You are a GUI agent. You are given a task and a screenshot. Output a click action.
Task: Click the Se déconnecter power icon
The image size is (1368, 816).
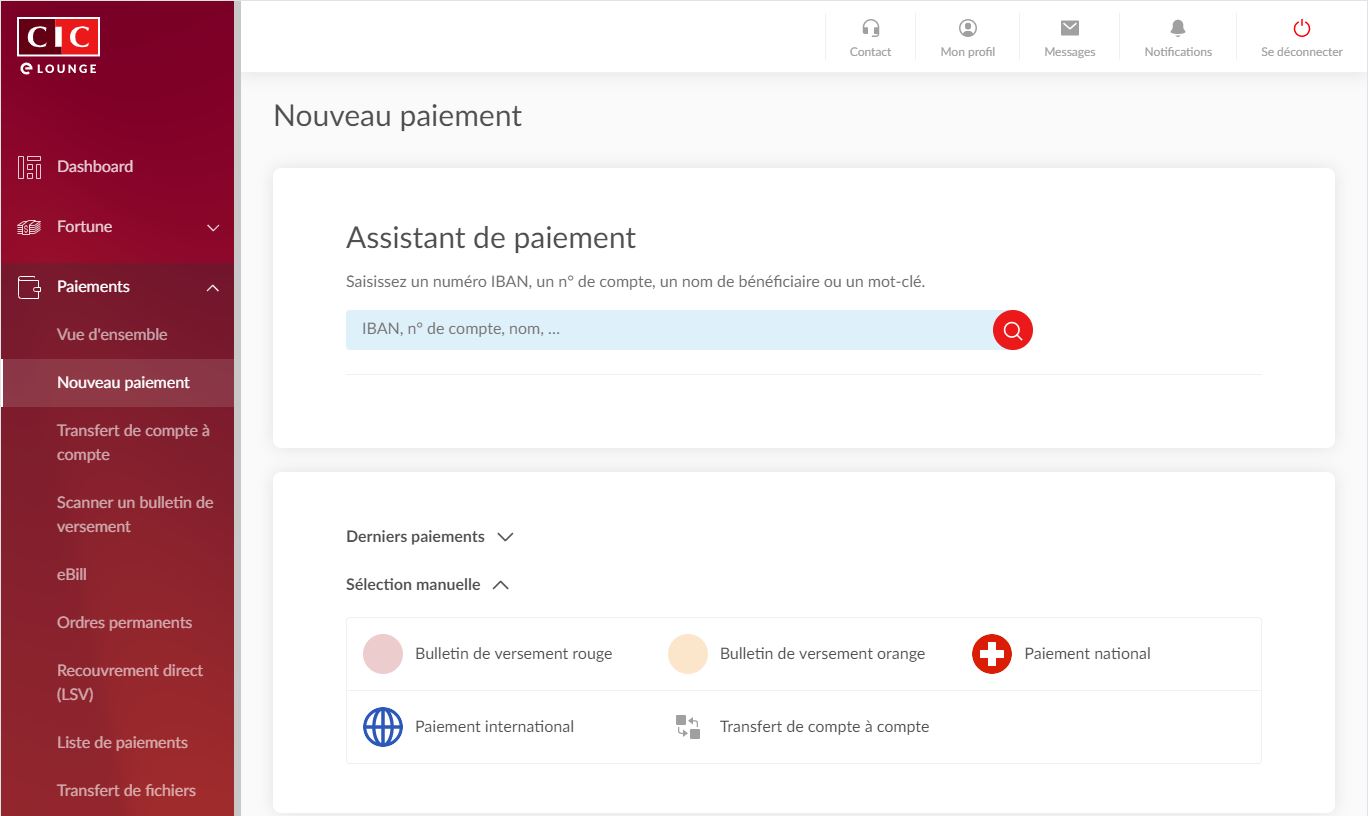coord(1301,29)
